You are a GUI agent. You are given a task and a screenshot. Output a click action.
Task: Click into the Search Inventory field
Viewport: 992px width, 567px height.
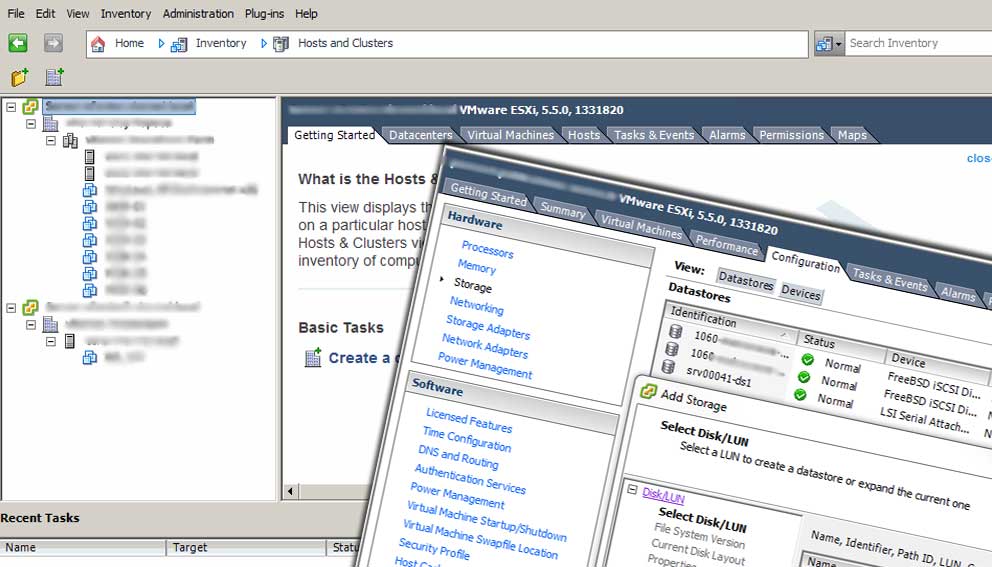(x=919, y=44)
